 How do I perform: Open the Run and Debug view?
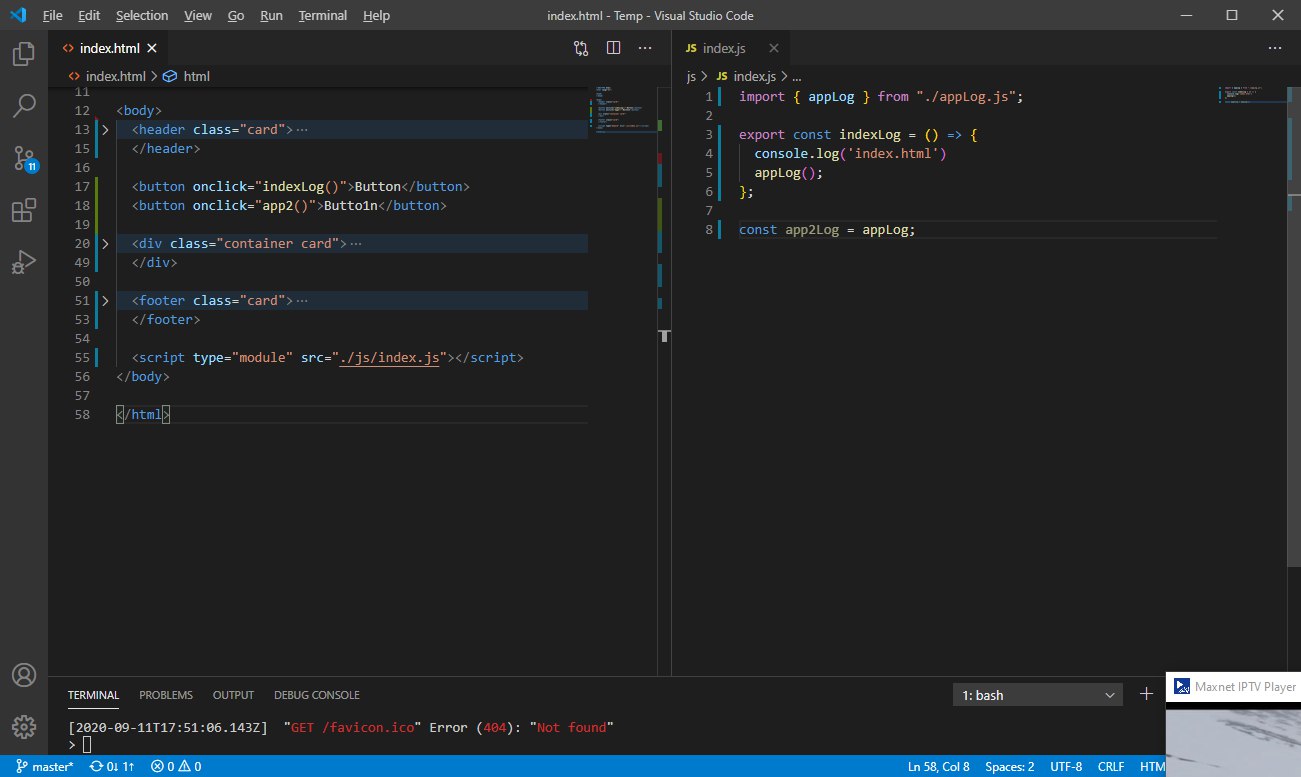tap(24, 262)
